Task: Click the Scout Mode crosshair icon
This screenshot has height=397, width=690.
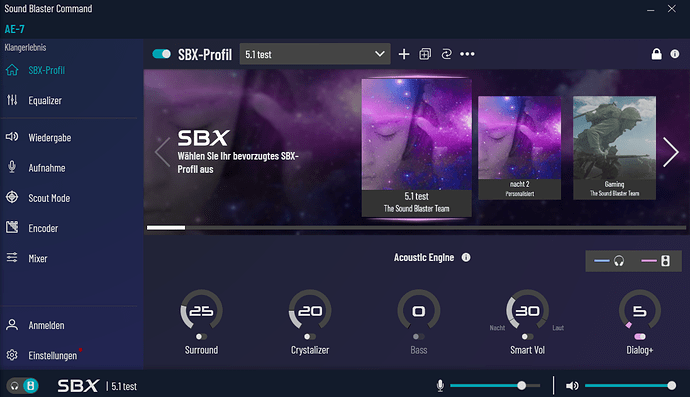Action: pyautogui.click(x=12, y=197)
